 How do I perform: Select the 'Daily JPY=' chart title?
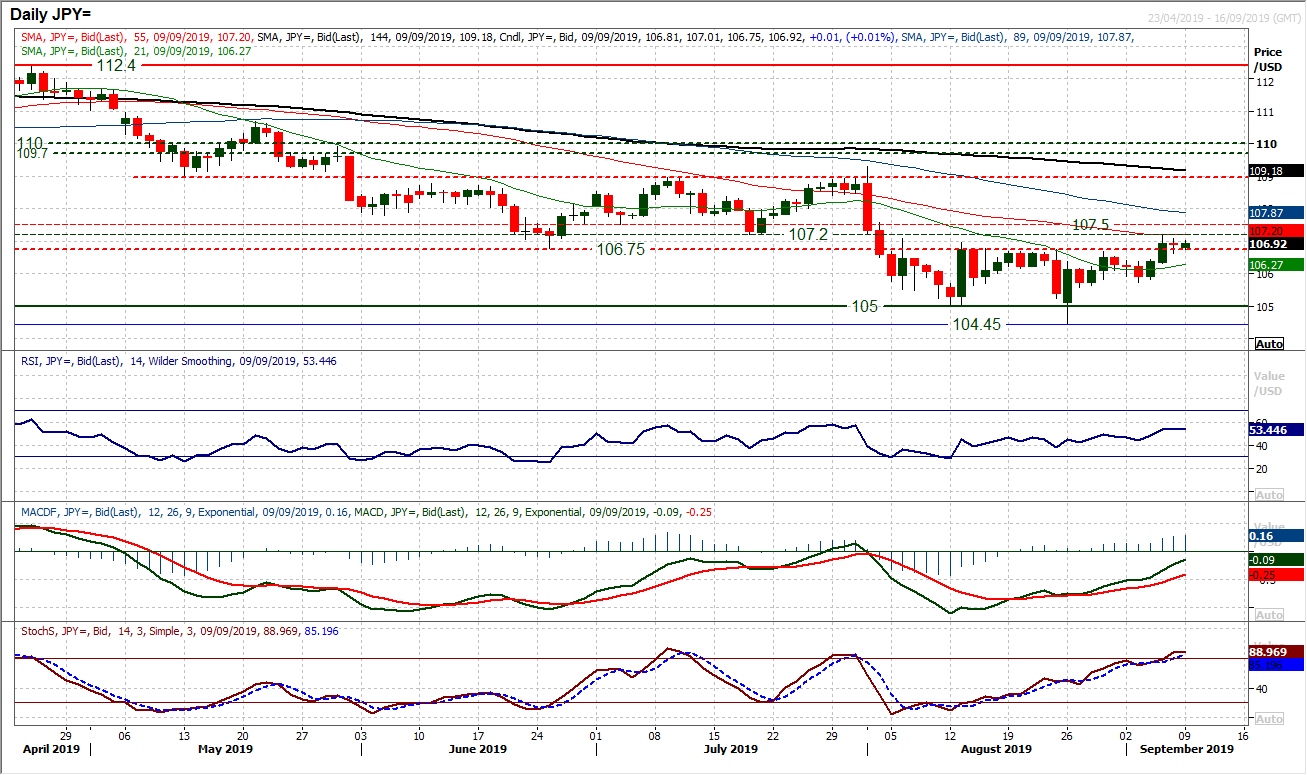coord(51,15)
